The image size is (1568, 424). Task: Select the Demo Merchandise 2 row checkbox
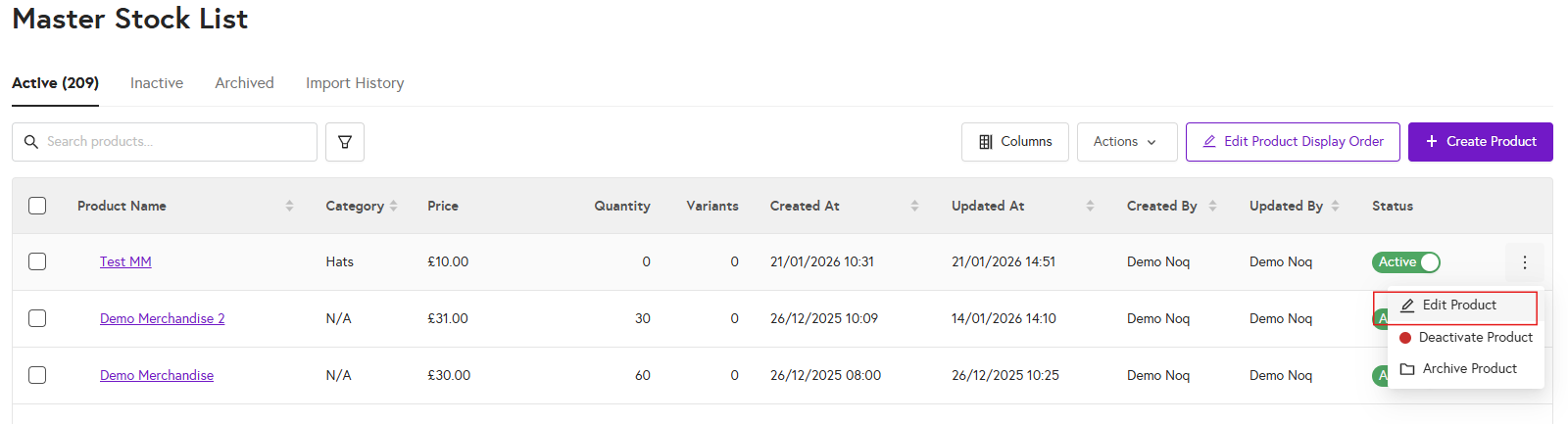(37, 318)
